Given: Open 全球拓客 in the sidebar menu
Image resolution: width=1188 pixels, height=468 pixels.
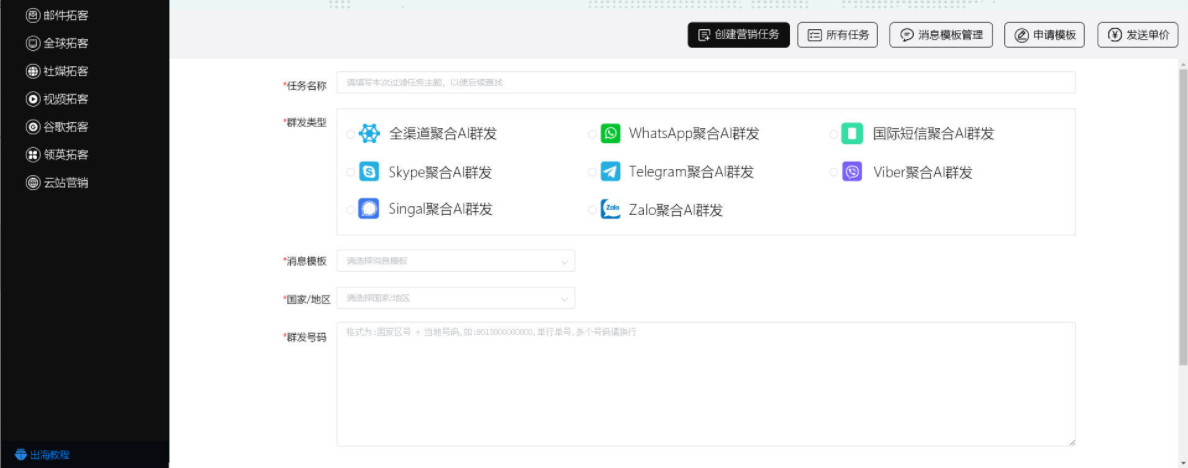Looking at the screenshot, I should point(57,43).
